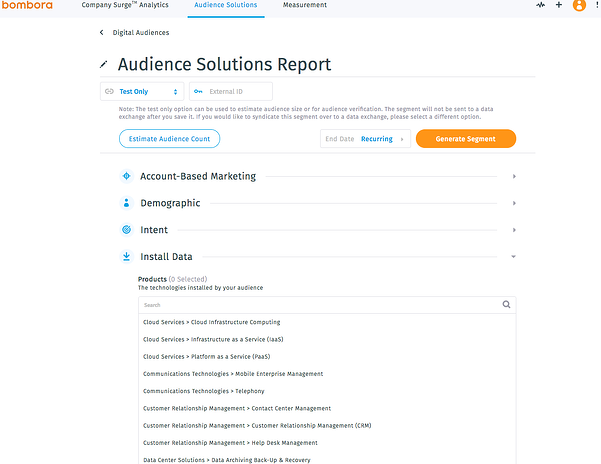Click the Account-Based Marketing target icon

tap(126, 176)
